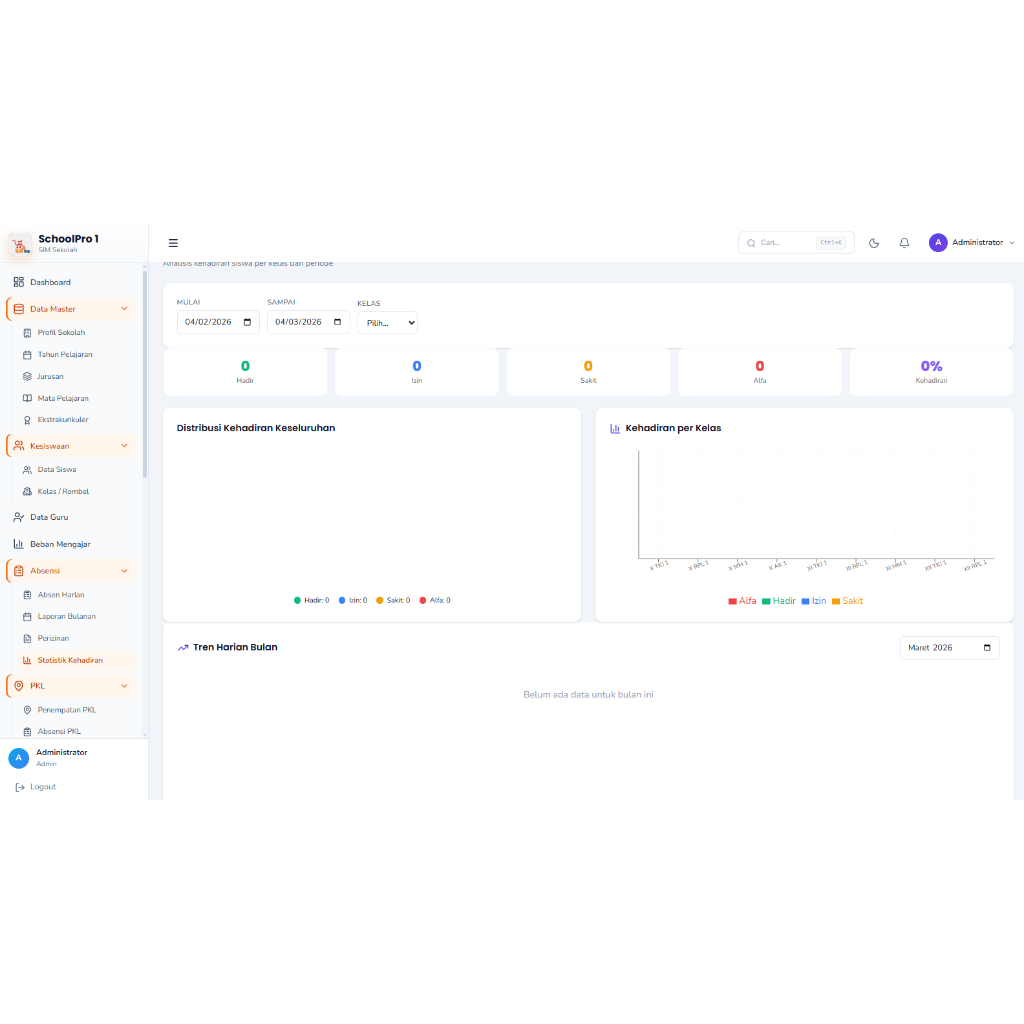Collapse the PKL section chevron
This screenshot has width=1024, height=1024.
tap(124, 686)
